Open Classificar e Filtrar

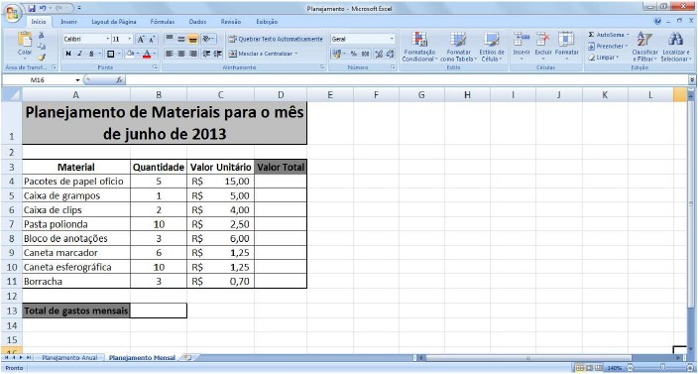click(644, 46)
